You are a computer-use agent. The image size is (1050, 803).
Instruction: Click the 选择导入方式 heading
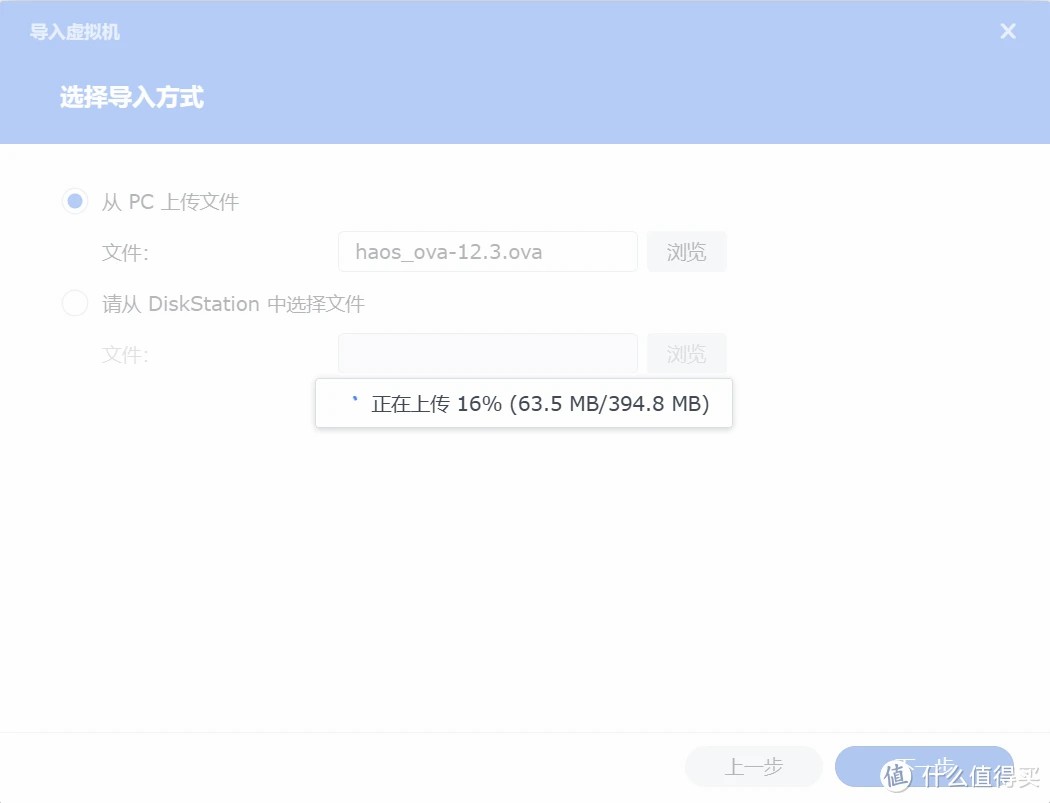pos(132,97)
